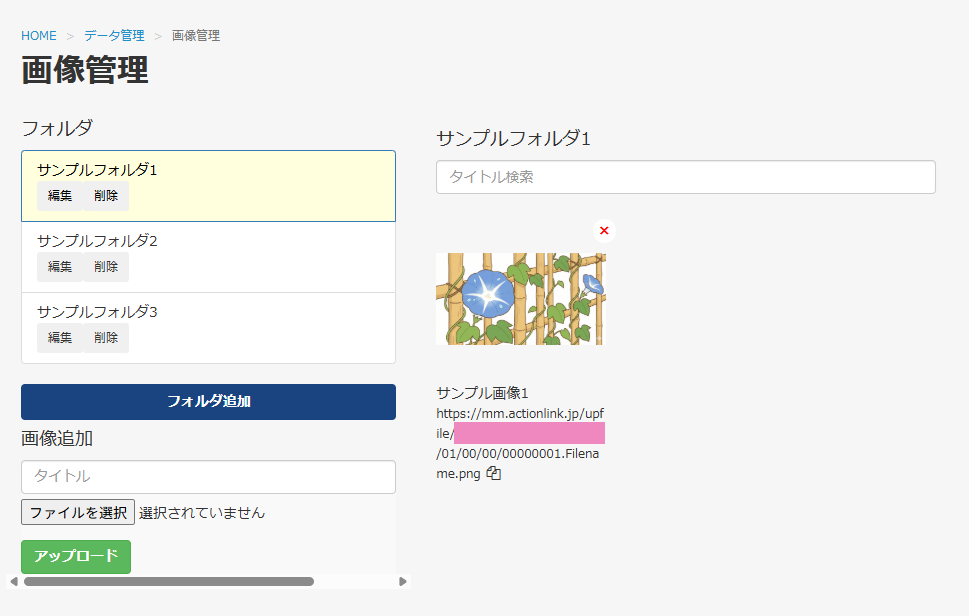Click 編集 under サンプルフォルダ3

pos(60,338)
